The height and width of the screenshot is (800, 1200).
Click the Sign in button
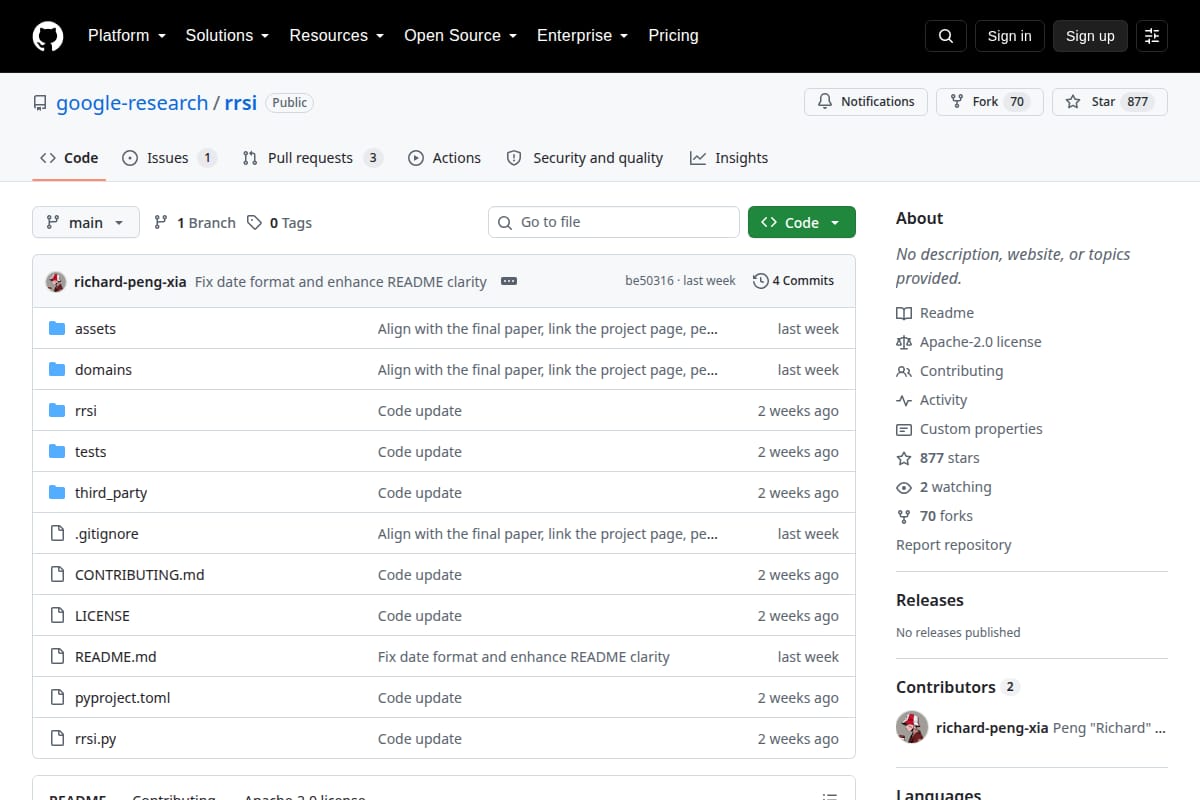coord(1009,36)
